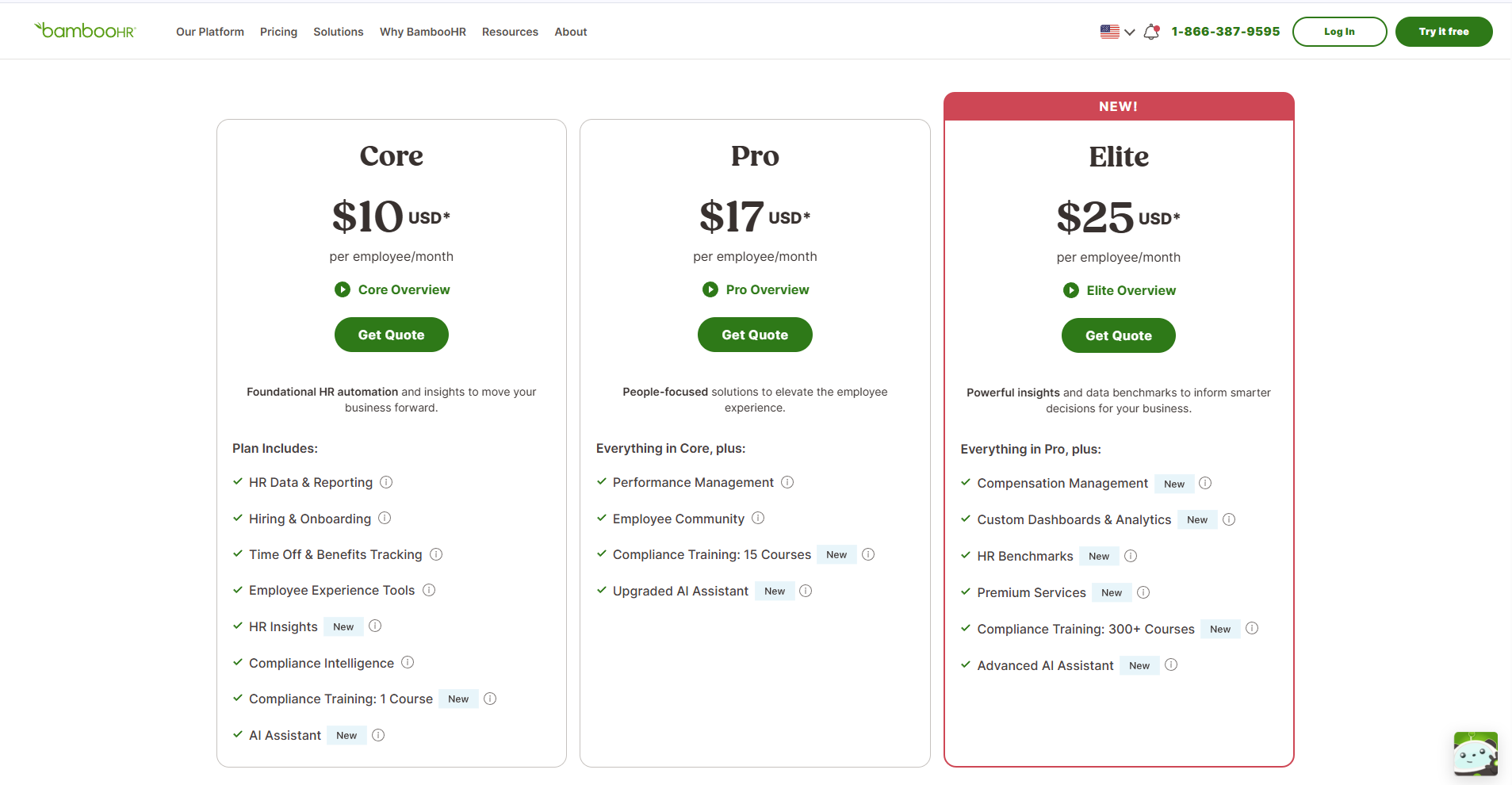Click the checkmark beside Employee Community
Screen dimensions: 1512x785
click(600, 519)
